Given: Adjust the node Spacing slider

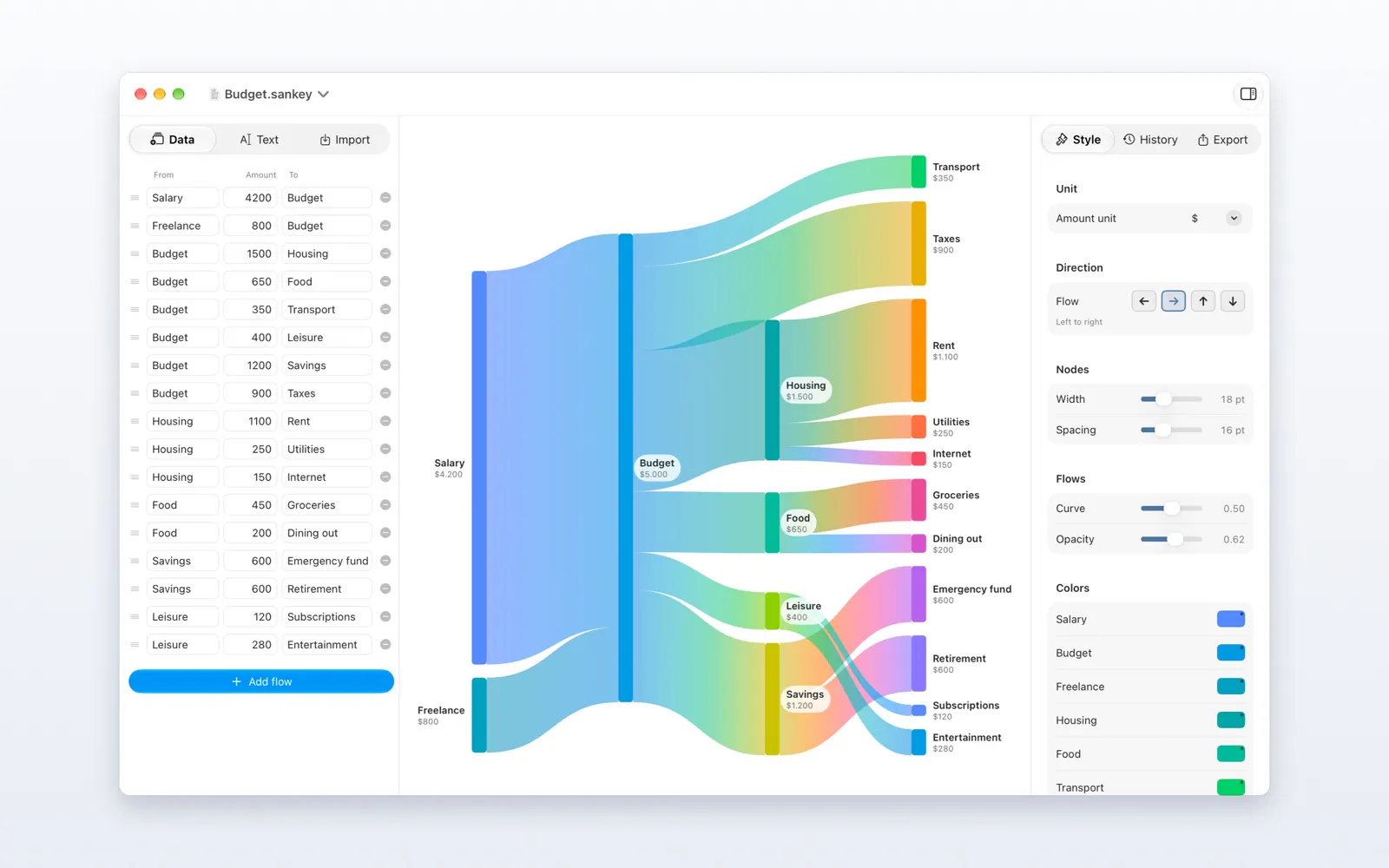Looking at the screenshot, I should click(x=1171, y=430).
